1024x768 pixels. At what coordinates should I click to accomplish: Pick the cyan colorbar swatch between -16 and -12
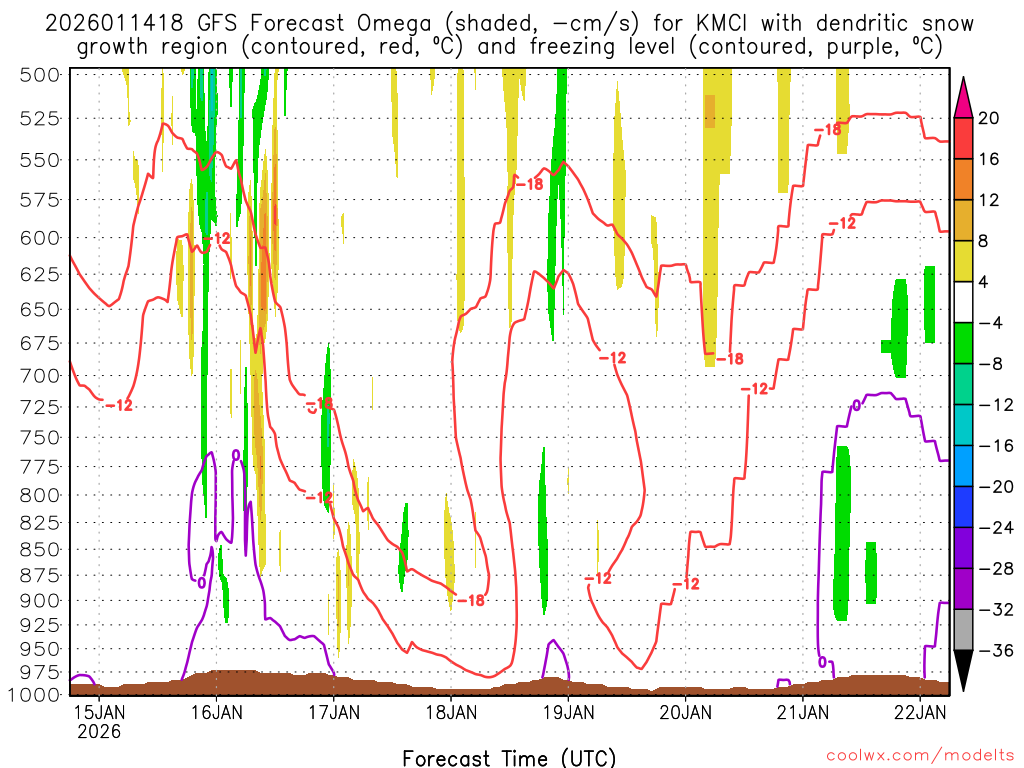click(963, 425)
